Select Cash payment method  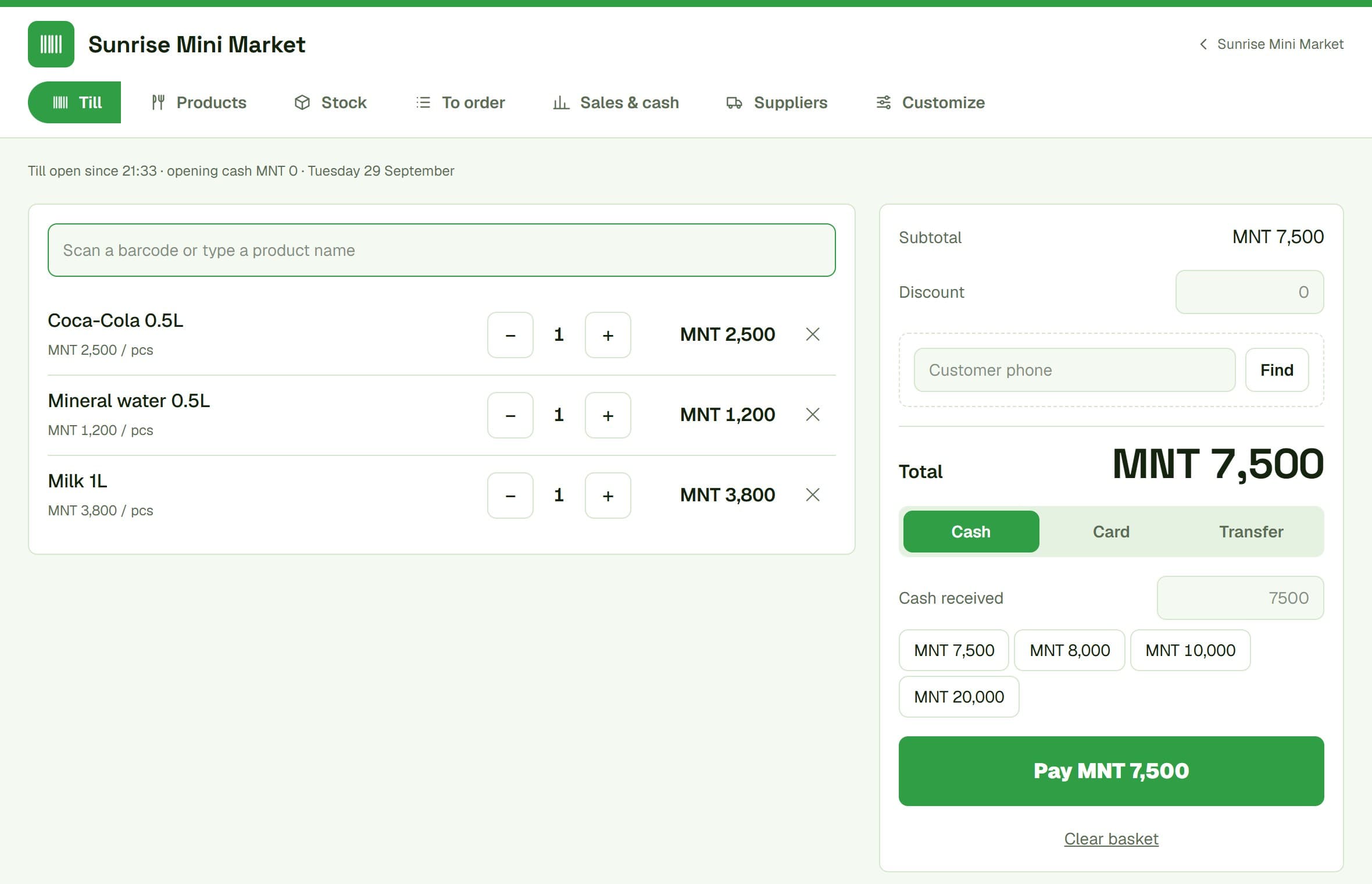pyautogui.click(x=971, y=532)
